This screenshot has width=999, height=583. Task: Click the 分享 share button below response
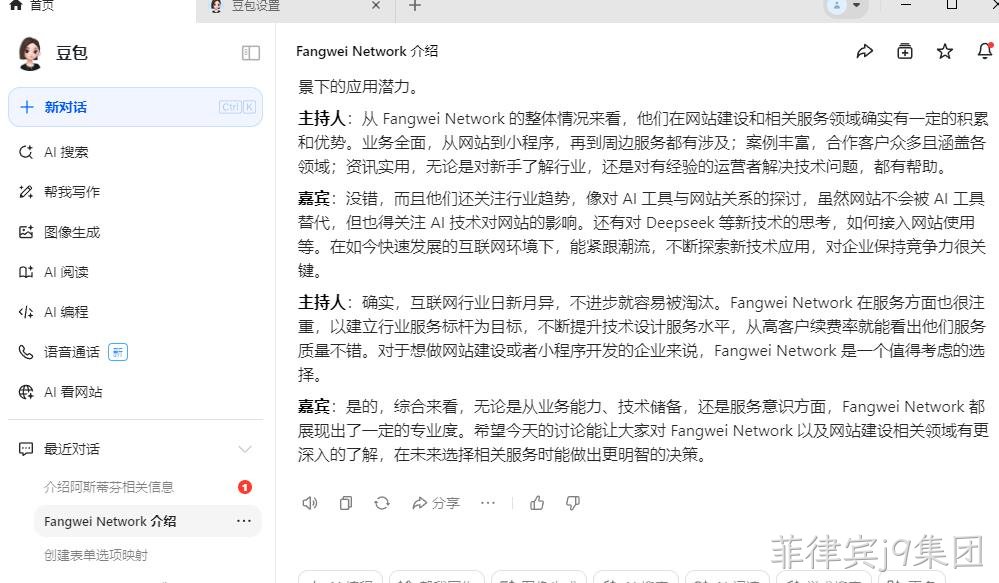click(436, 503)
